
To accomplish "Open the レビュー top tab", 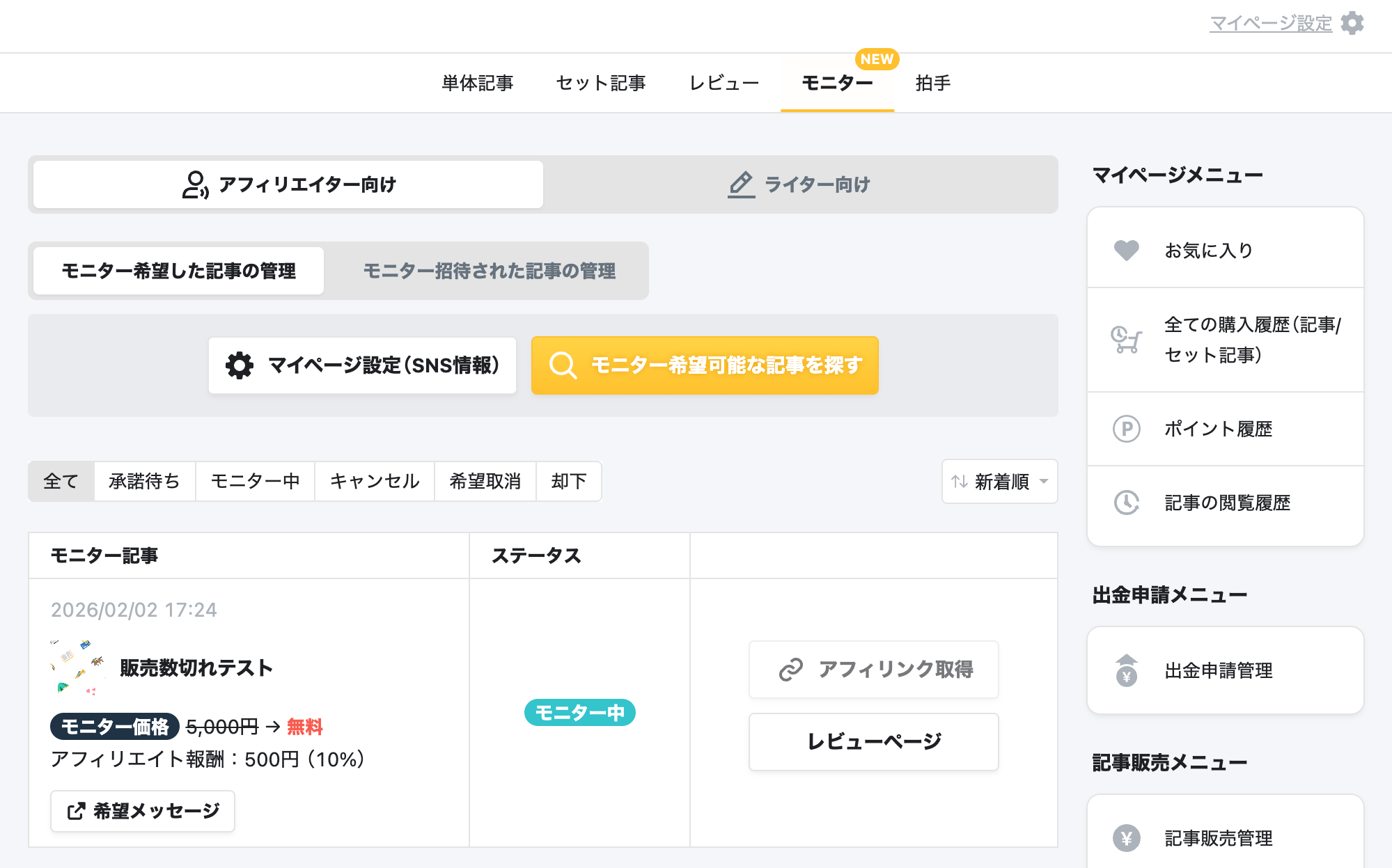I will click(724, 84).
